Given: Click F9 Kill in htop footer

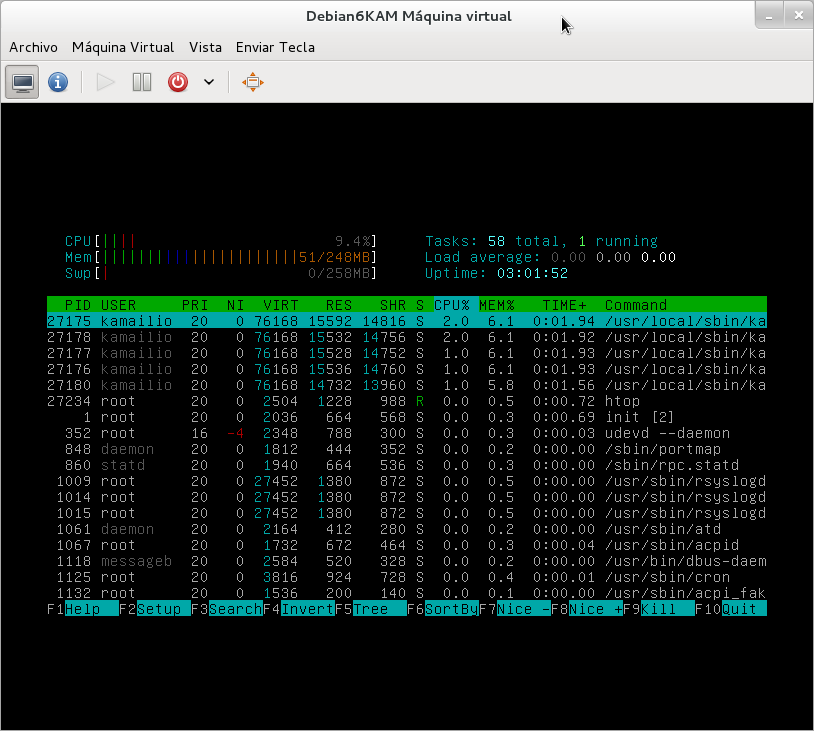Looking at the screenshot, I should click(659, 608).
